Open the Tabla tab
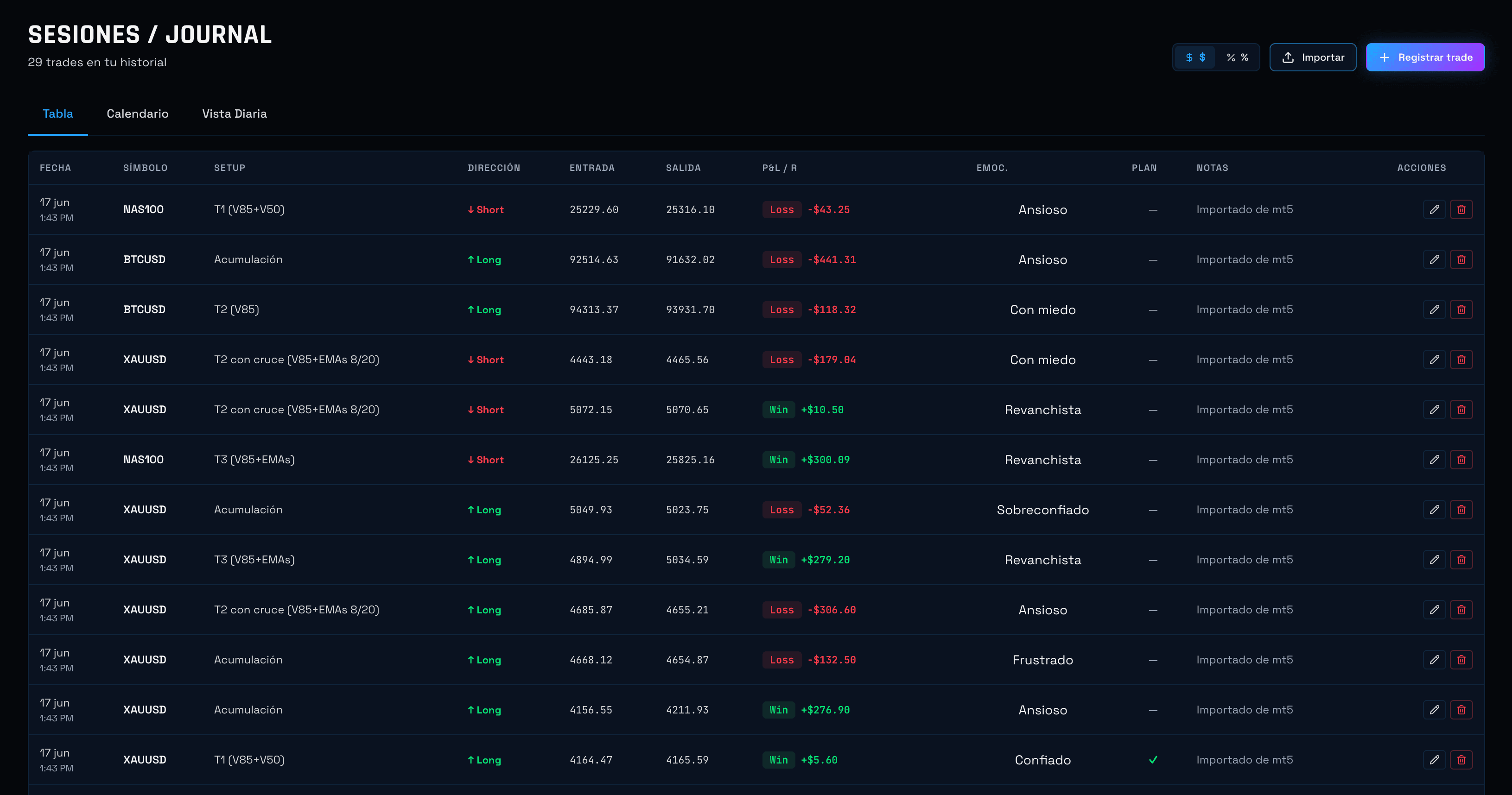 click(x=57, y=114)
